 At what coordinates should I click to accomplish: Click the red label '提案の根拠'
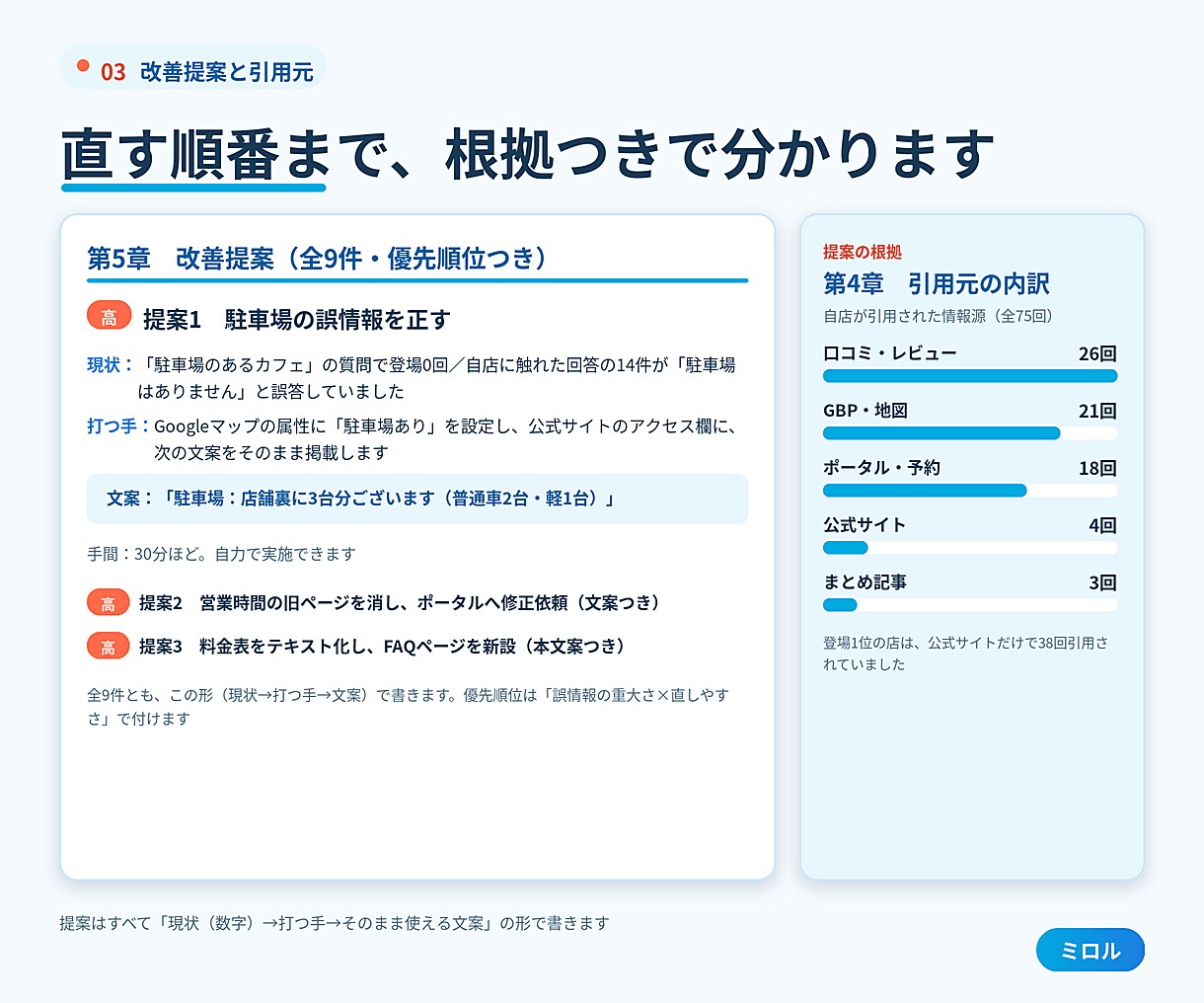[x=863, y=252]
